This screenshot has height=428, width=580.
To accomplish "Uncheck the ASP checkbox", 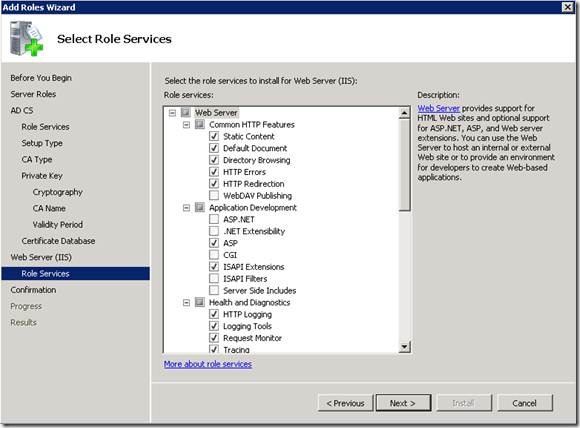I will tap(214, 243).
